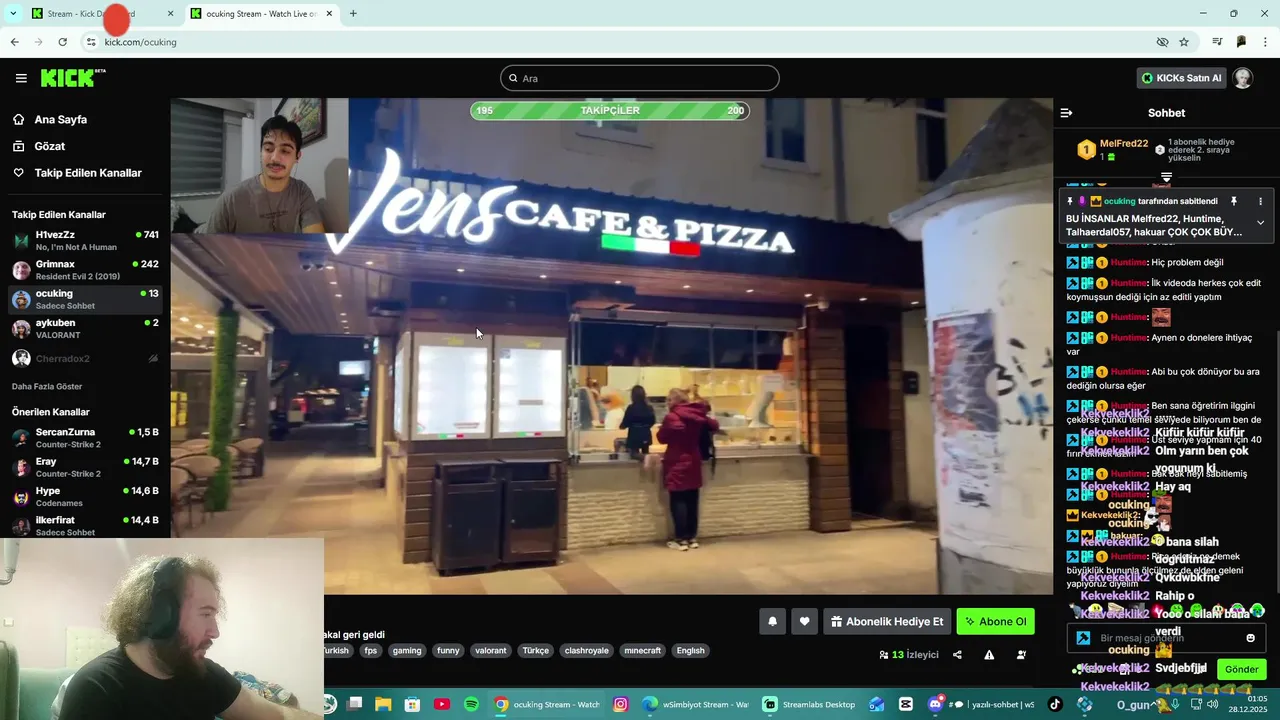Click the share stream icon
Viewport: 1280px width, 720px height.
[957, 655]
